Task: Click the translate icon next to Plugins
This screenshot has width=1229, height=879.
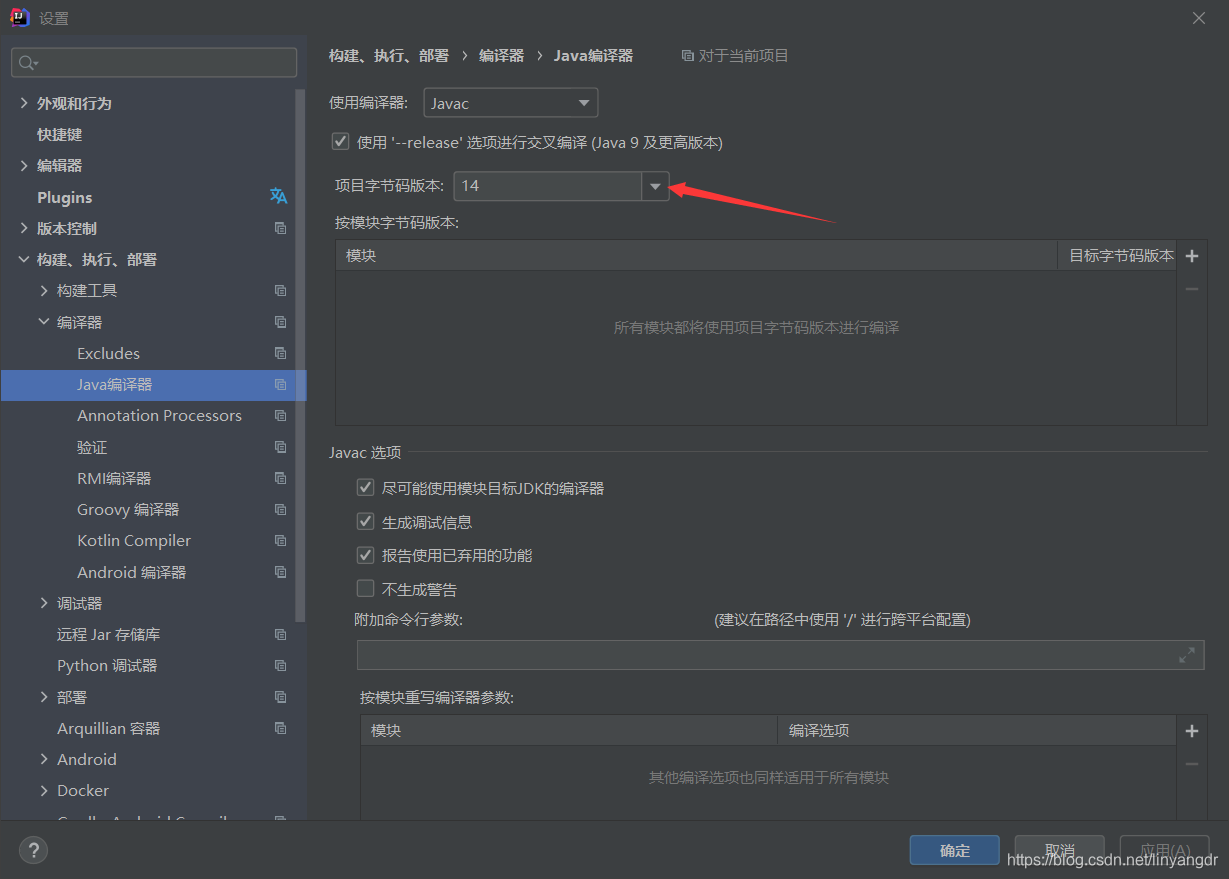Action: (279, 197)
